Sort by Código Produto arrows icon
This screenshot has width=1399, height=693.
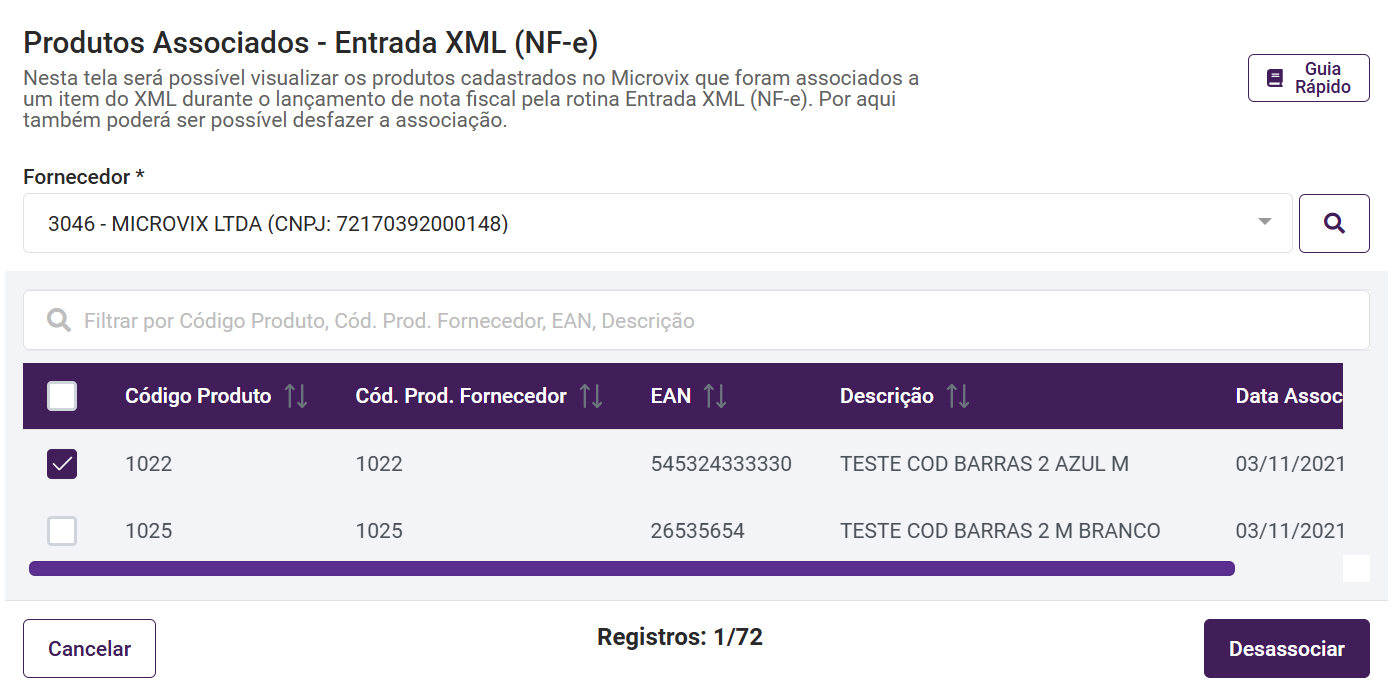(x=296, y=396)
